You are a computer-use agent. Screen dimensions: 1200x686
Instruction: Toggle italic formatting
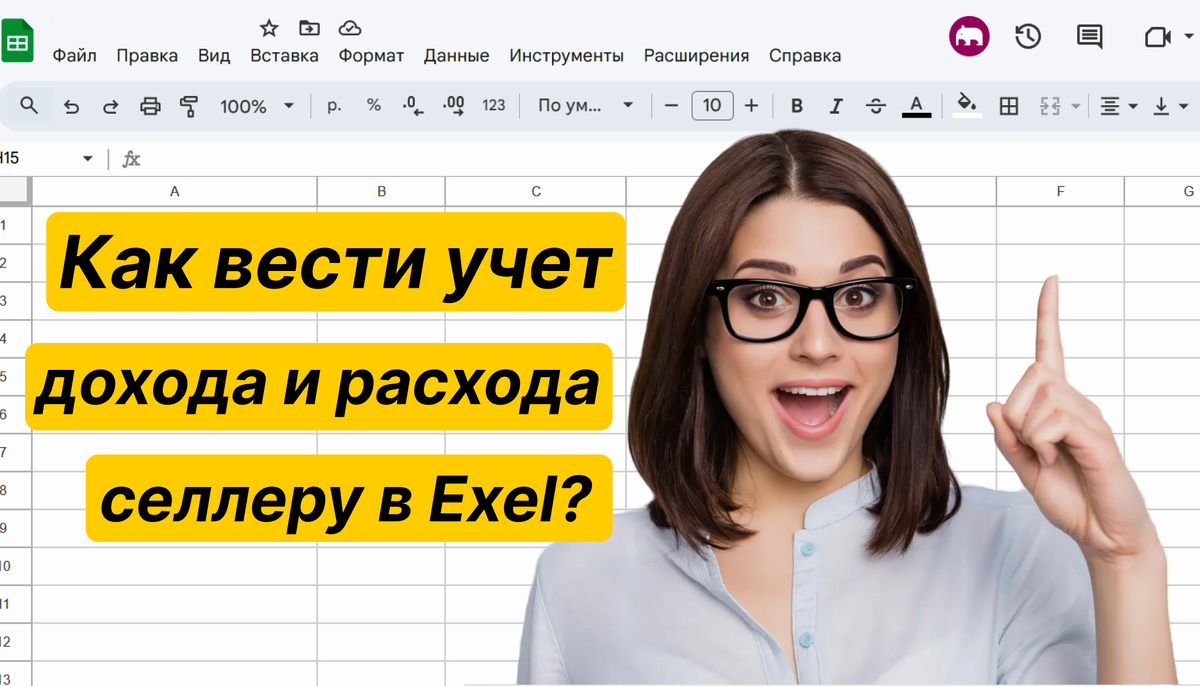(837, 106)
